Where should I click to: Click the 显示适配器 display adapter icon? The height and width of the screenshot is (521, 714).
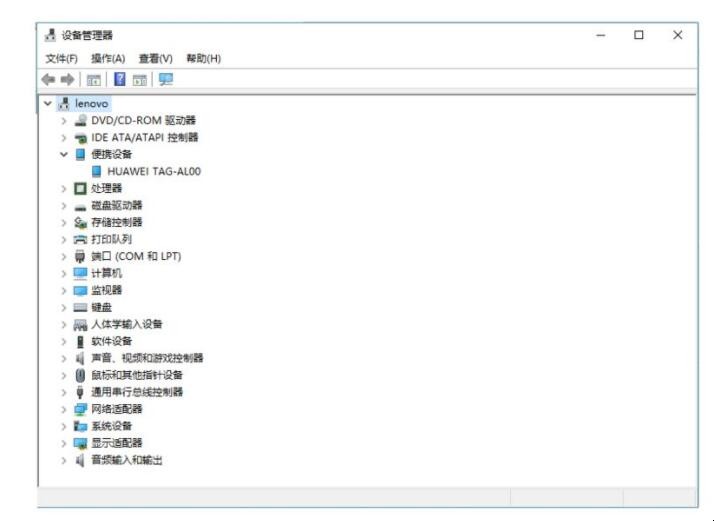(80, 443)
